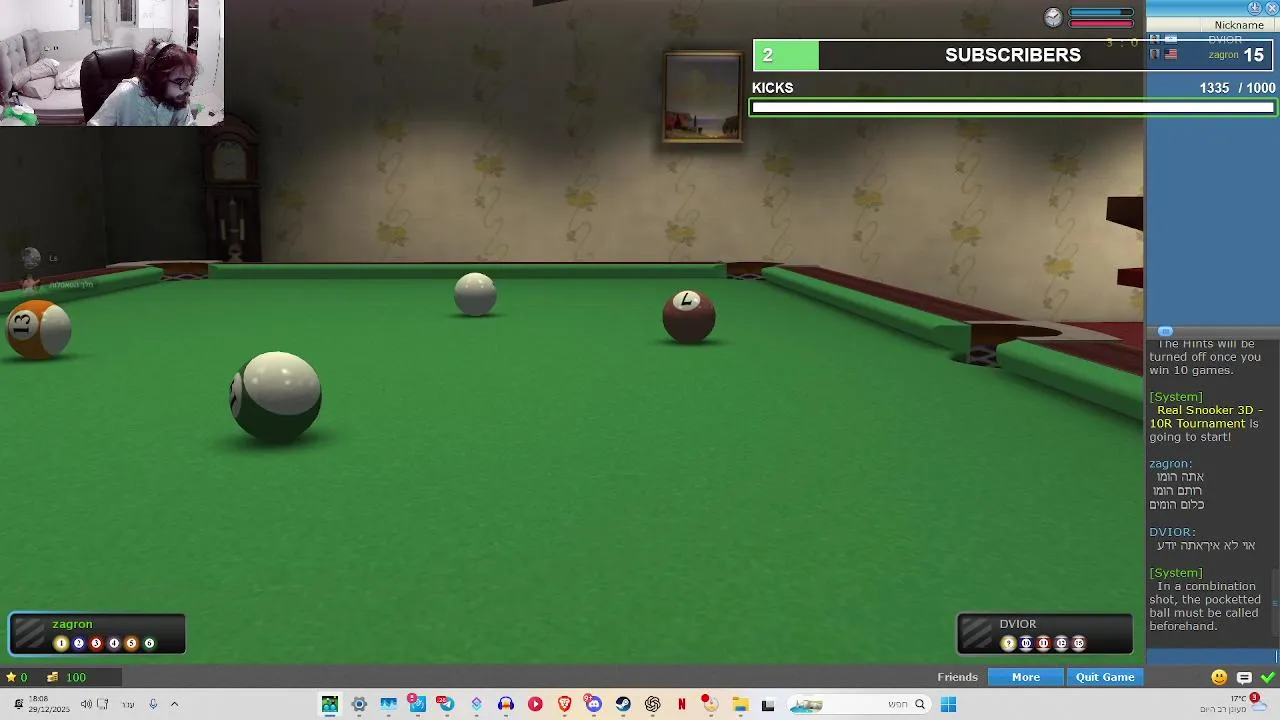1280x720 pixels.
Task: Click the taskbar clock showing 18:08
Action: pos(48,704)
